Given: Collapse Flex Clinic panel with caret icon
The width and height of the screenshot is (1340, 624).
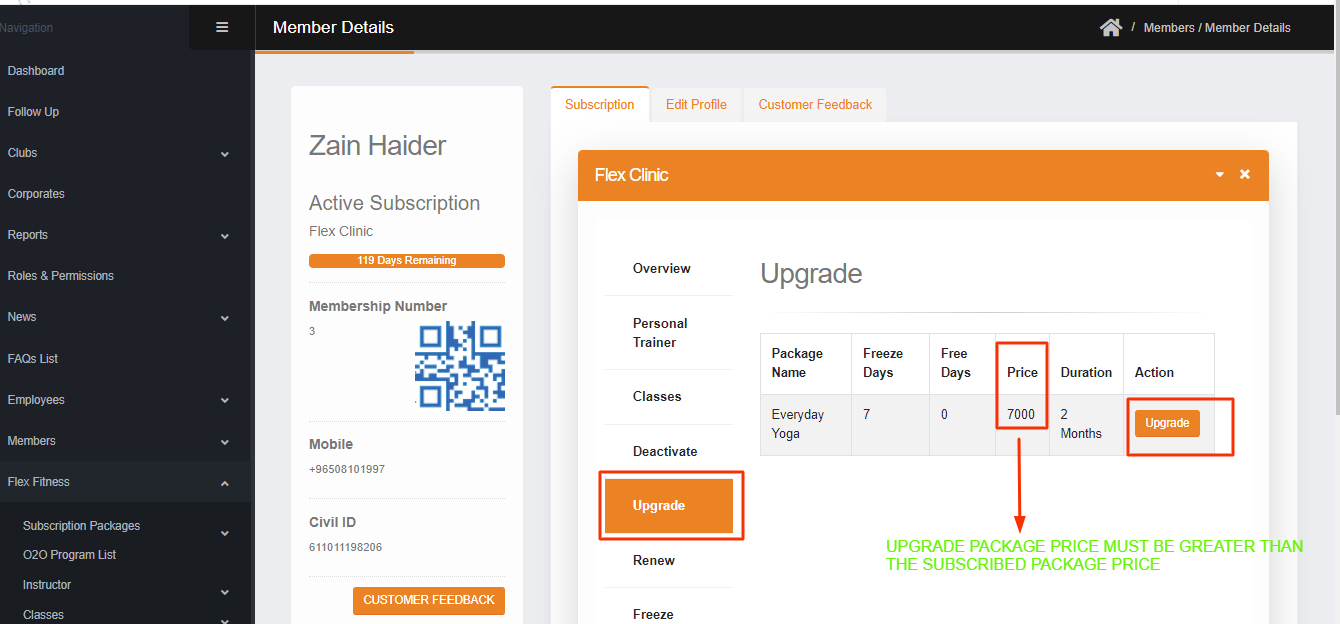Looking at the screenshot, I should pyautogui.click(x=1220, y=174).
